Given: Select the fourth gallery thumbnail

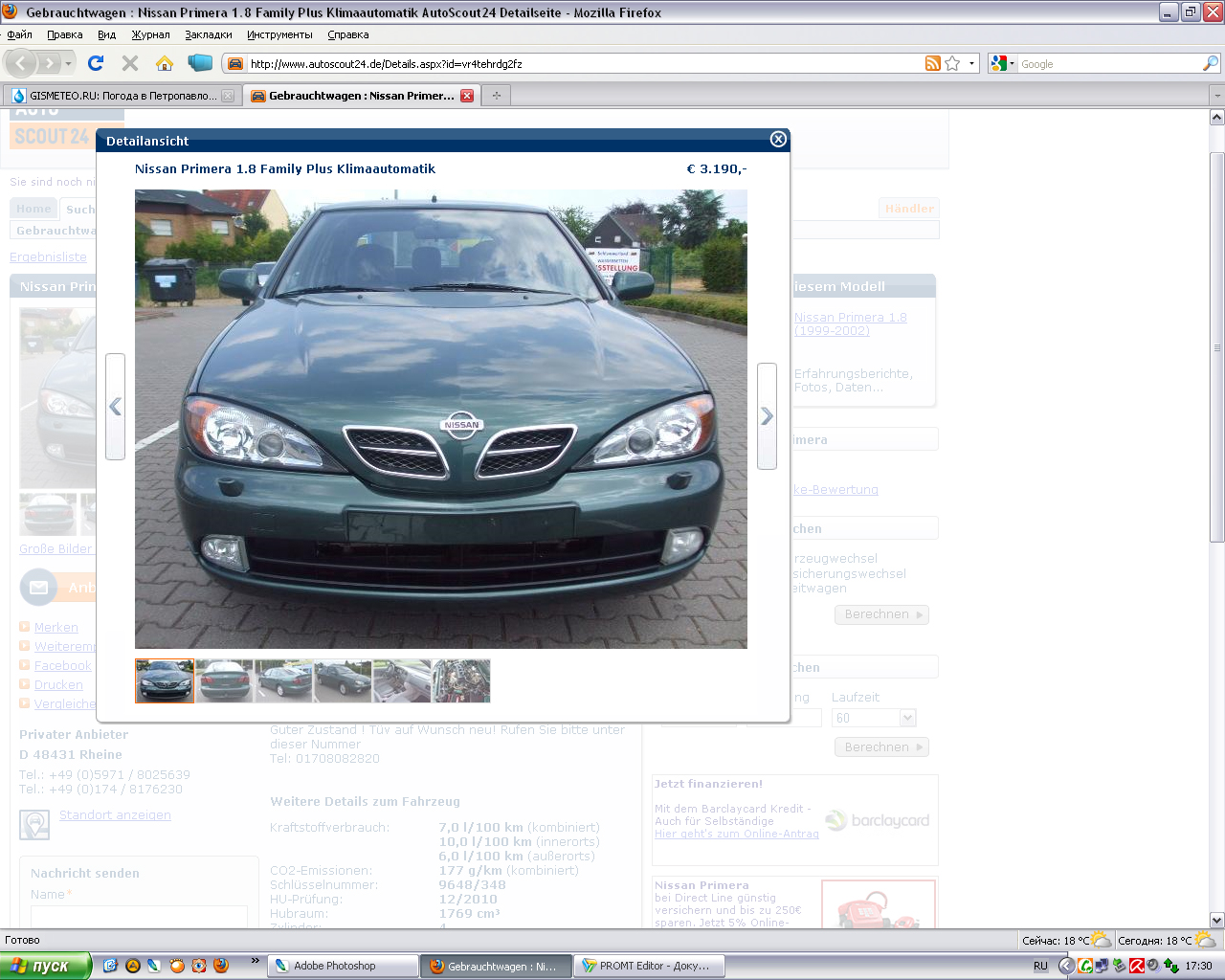Looking at the screenshot, I should (343, 681).
